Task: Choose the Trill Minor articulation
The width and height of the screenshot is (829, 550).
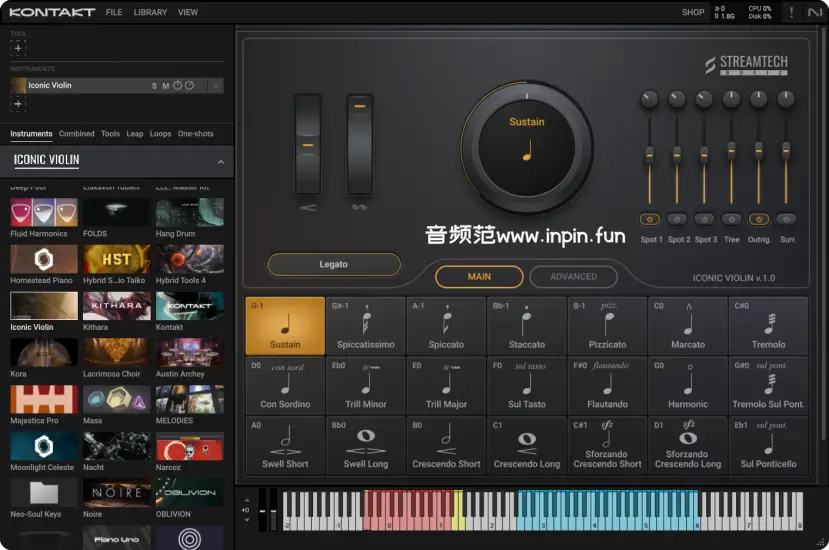Action: coord(365,386)
